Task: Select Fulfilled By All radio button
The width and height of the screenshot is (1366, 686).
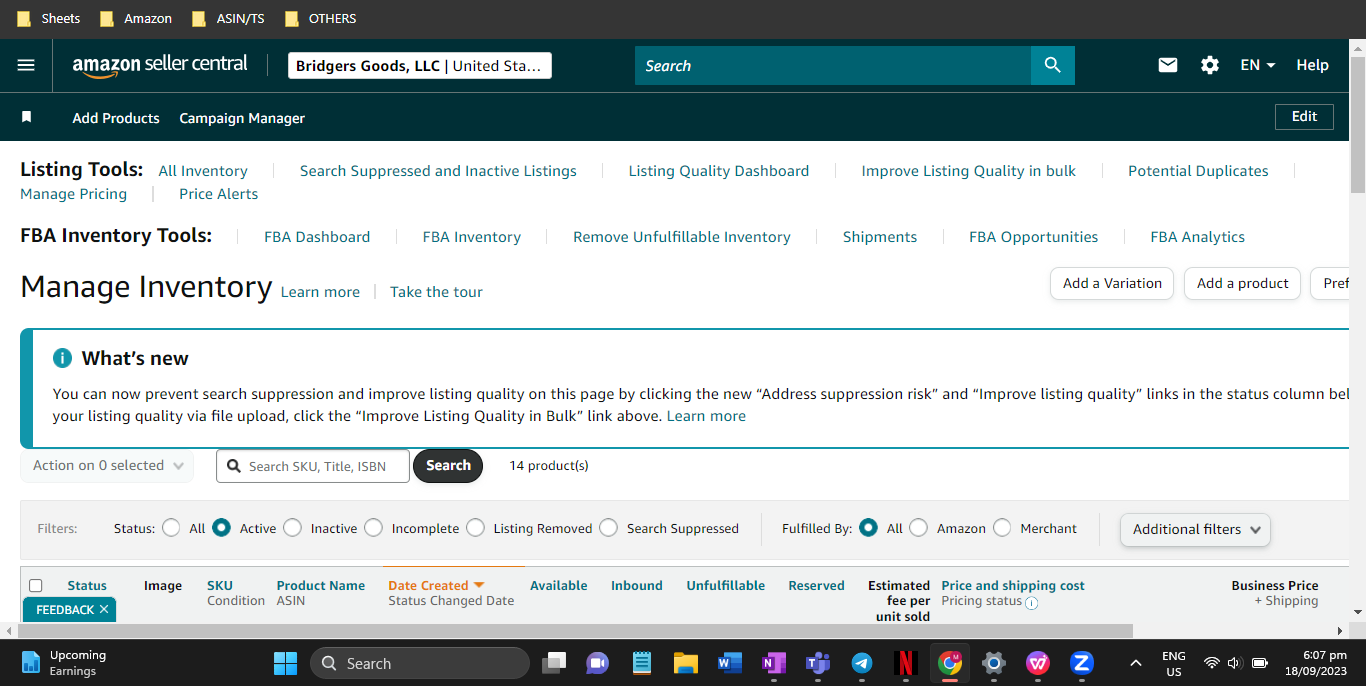Action: (868, 527)
